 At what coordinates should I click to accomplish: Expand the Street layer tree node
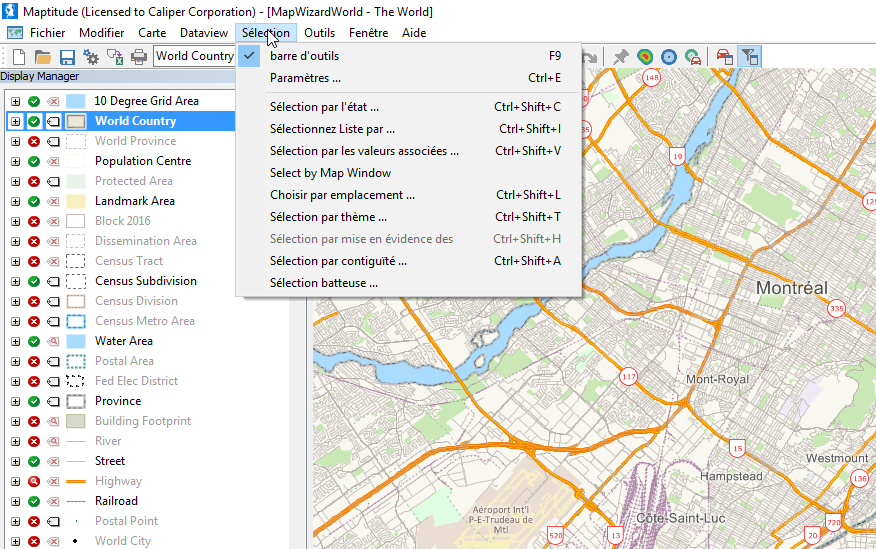(15, 461)
